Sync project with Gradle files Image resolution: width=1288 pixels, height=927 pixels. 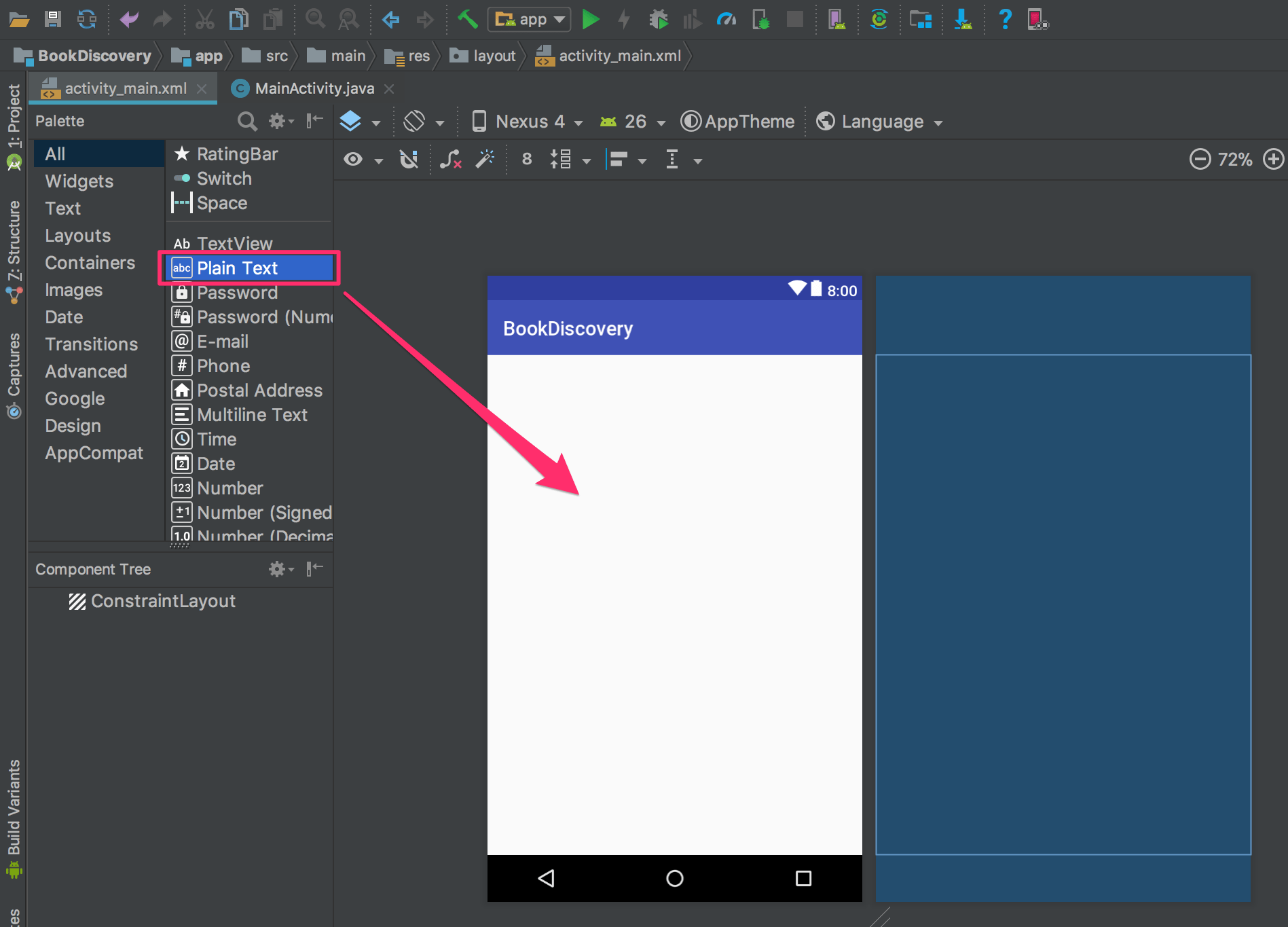pos(86,19)
